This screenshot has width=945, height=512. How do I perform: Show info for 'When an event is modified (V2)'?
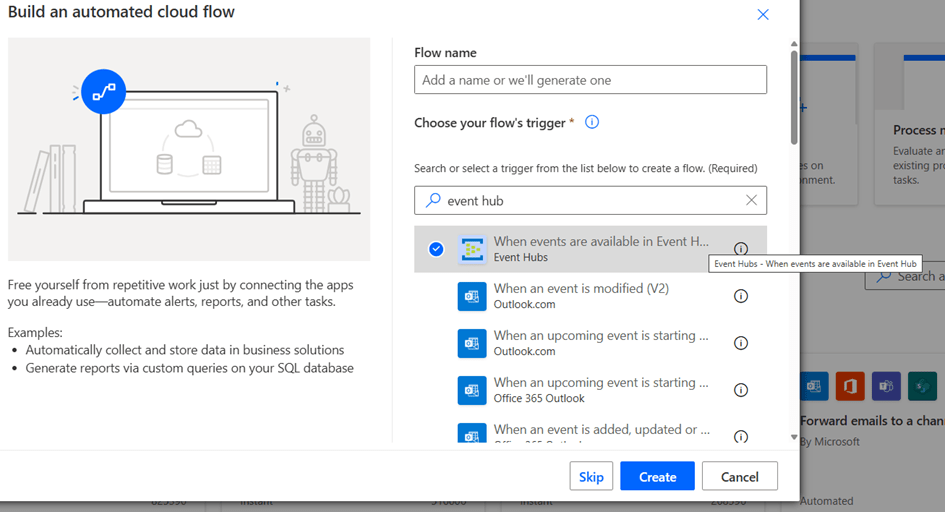(x=741, y=296)
